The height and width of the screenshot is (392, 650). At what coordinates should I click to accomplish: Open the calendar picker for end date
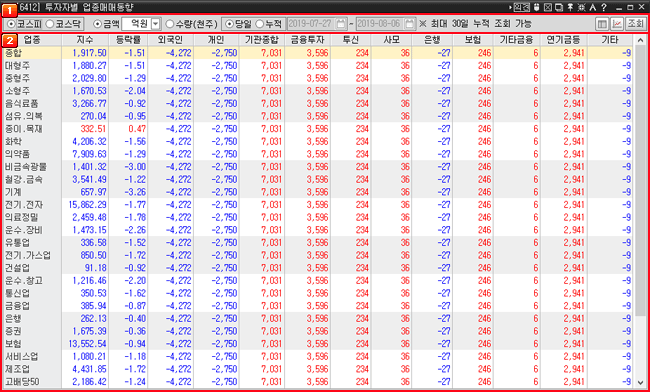pyautogui.click(x=410, y=24)
